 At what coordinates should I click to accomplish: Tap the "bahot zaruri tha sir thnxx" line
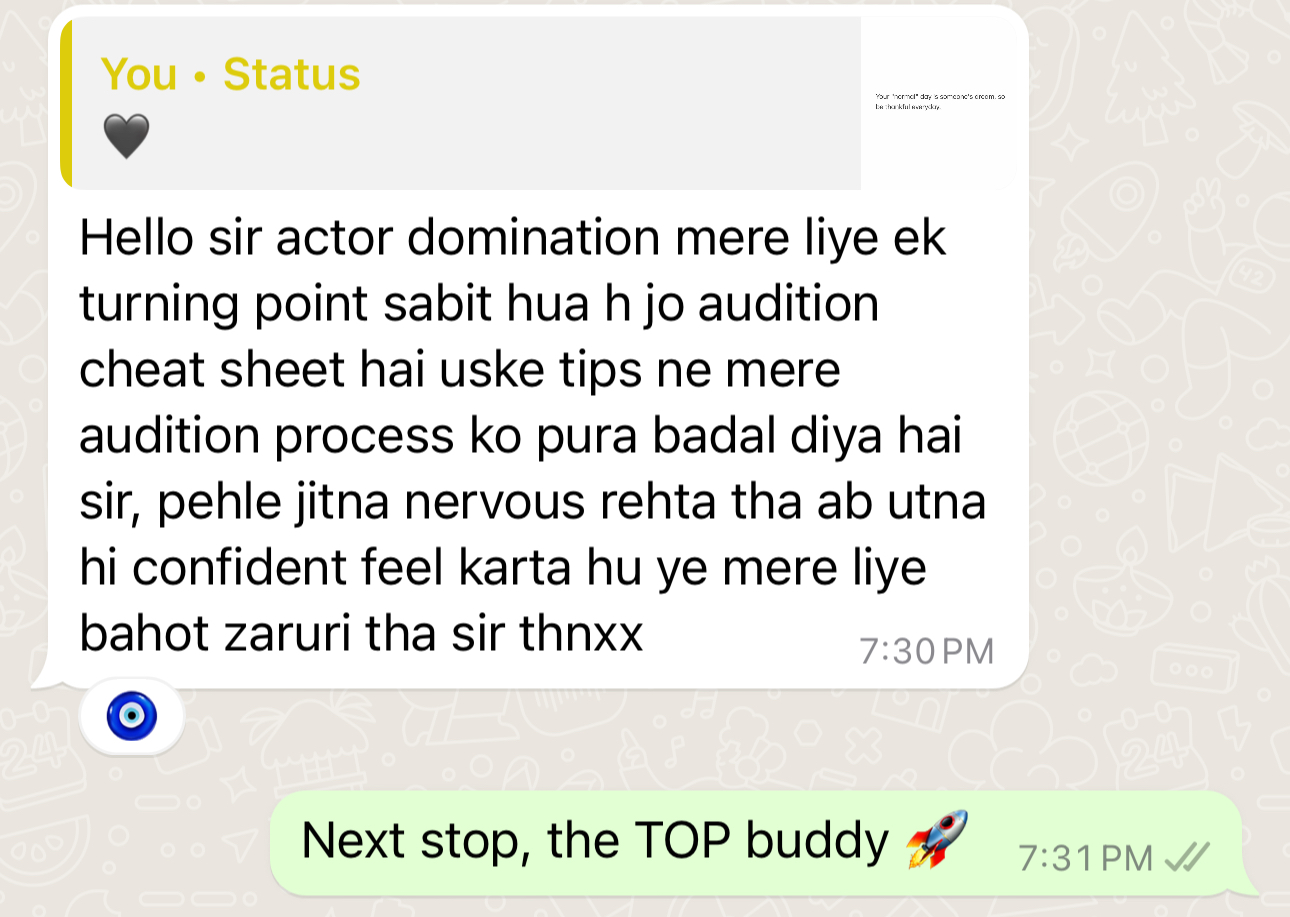(361, 634)
